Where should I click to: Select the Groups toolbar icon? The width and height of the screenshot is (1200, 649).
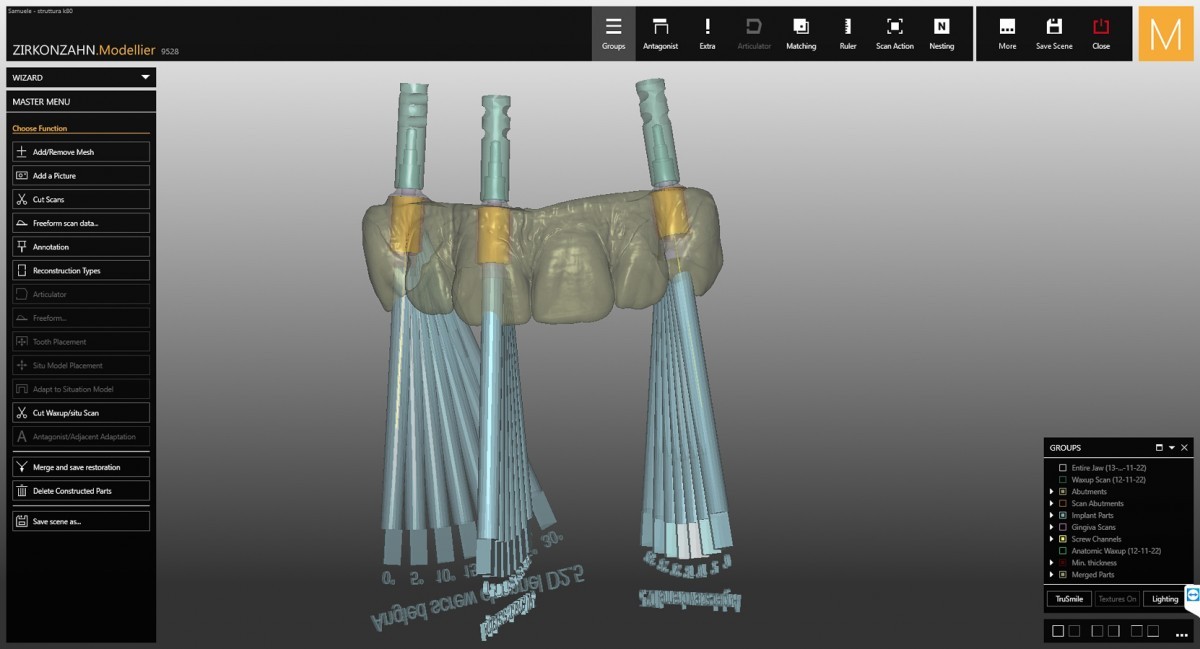click(x=613, y=33)
